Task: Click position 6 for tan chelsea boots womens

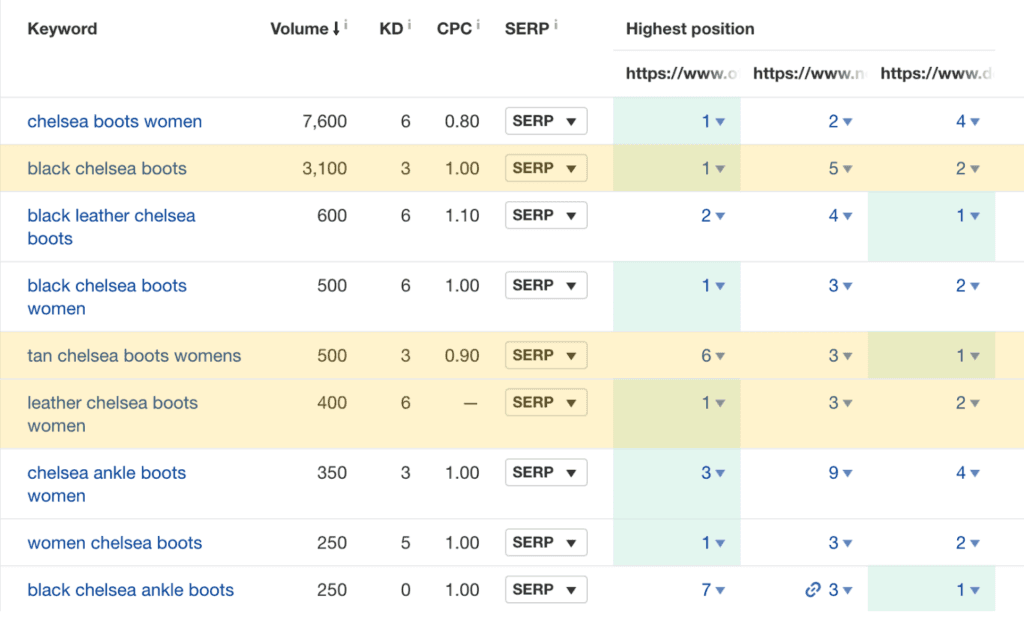Action: pos(706,355)
